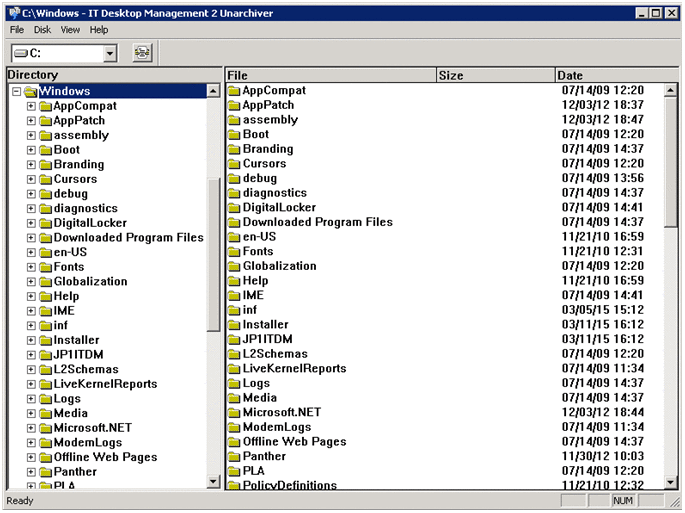Click the Cursors folder icon in directory tree
The width and height of the screenshot is (685, 513).
pos(45,179)
